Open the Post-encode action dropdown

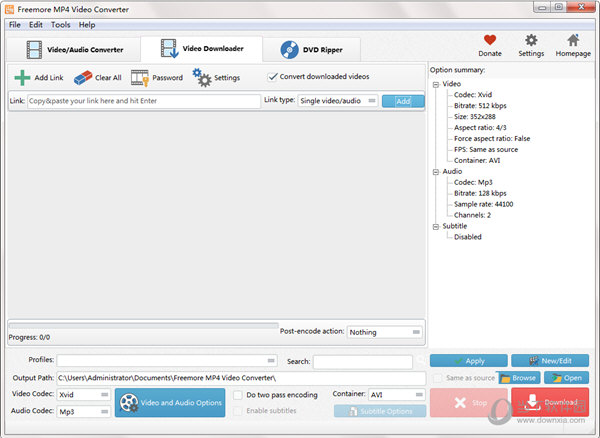click(385, 332)
